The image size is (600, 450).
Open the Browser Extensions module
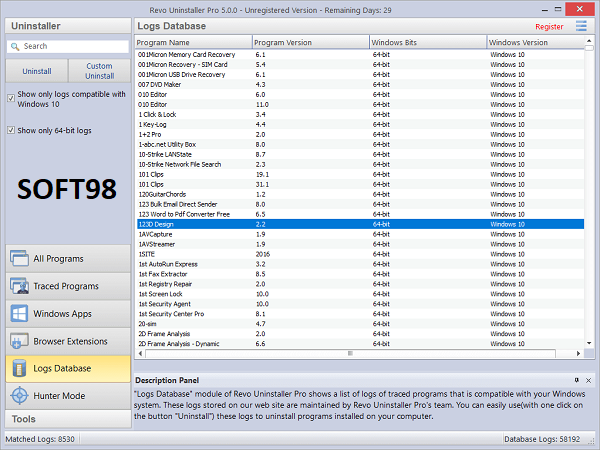click(x=66, y=341)
